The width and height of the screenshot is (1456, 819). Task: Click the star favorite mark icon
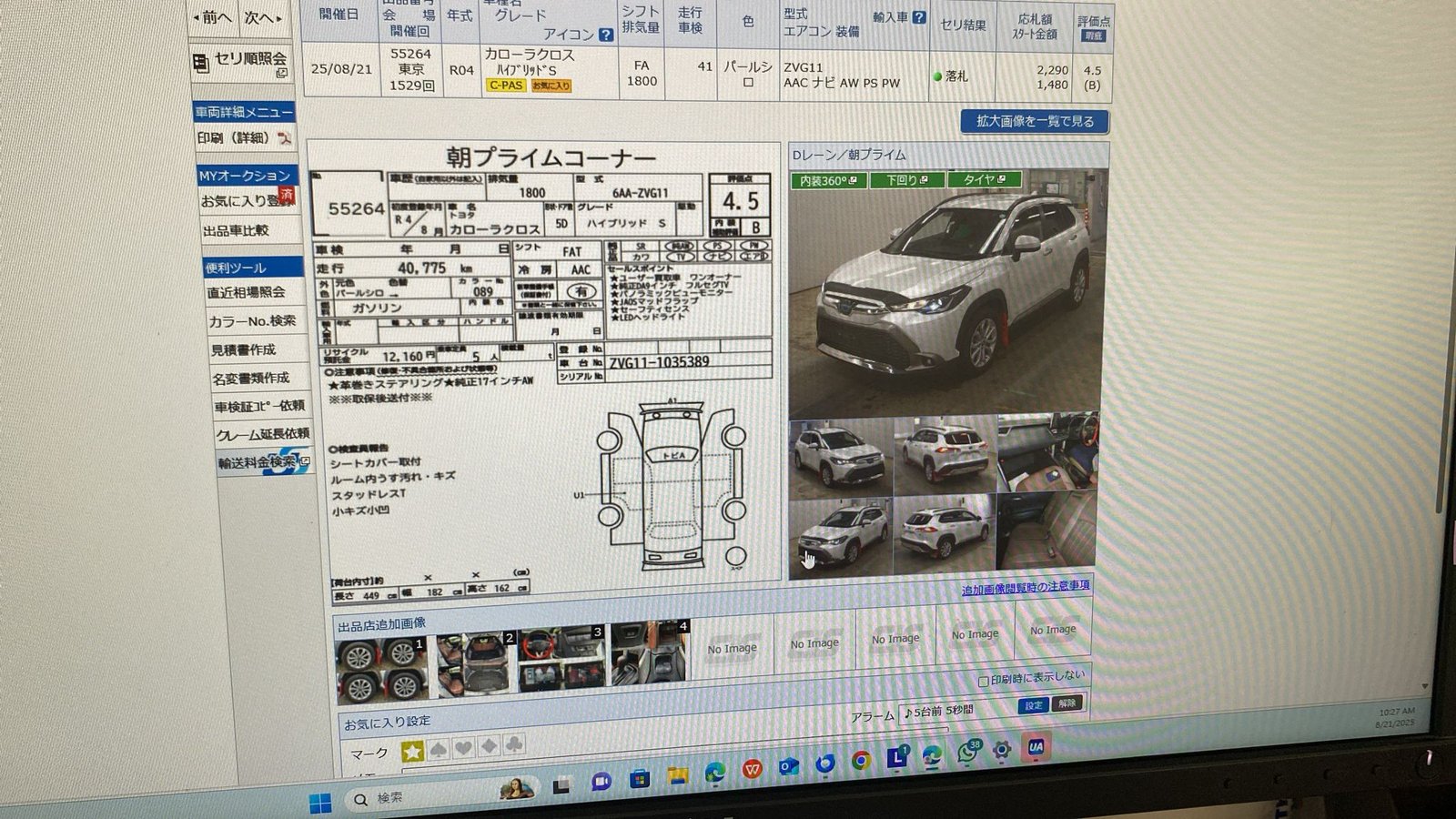pos(412,752)
